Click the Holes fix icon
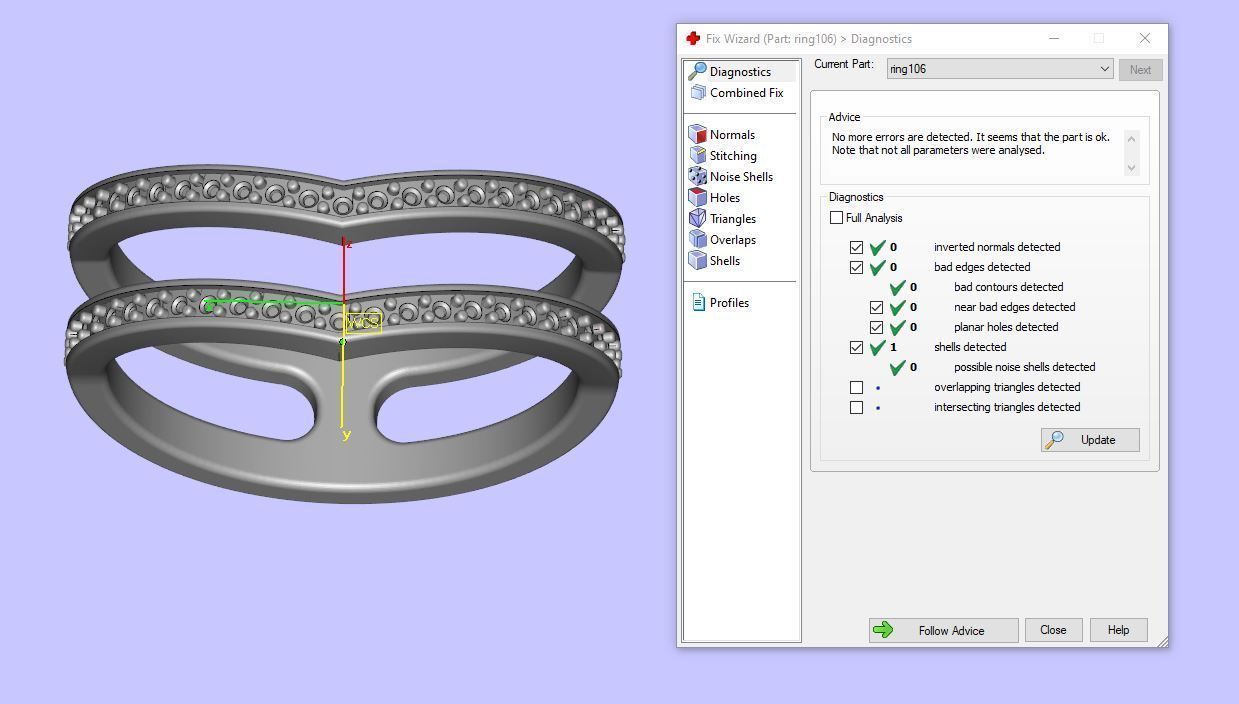This screenshot has width=1239, height=704. point(698,198)
